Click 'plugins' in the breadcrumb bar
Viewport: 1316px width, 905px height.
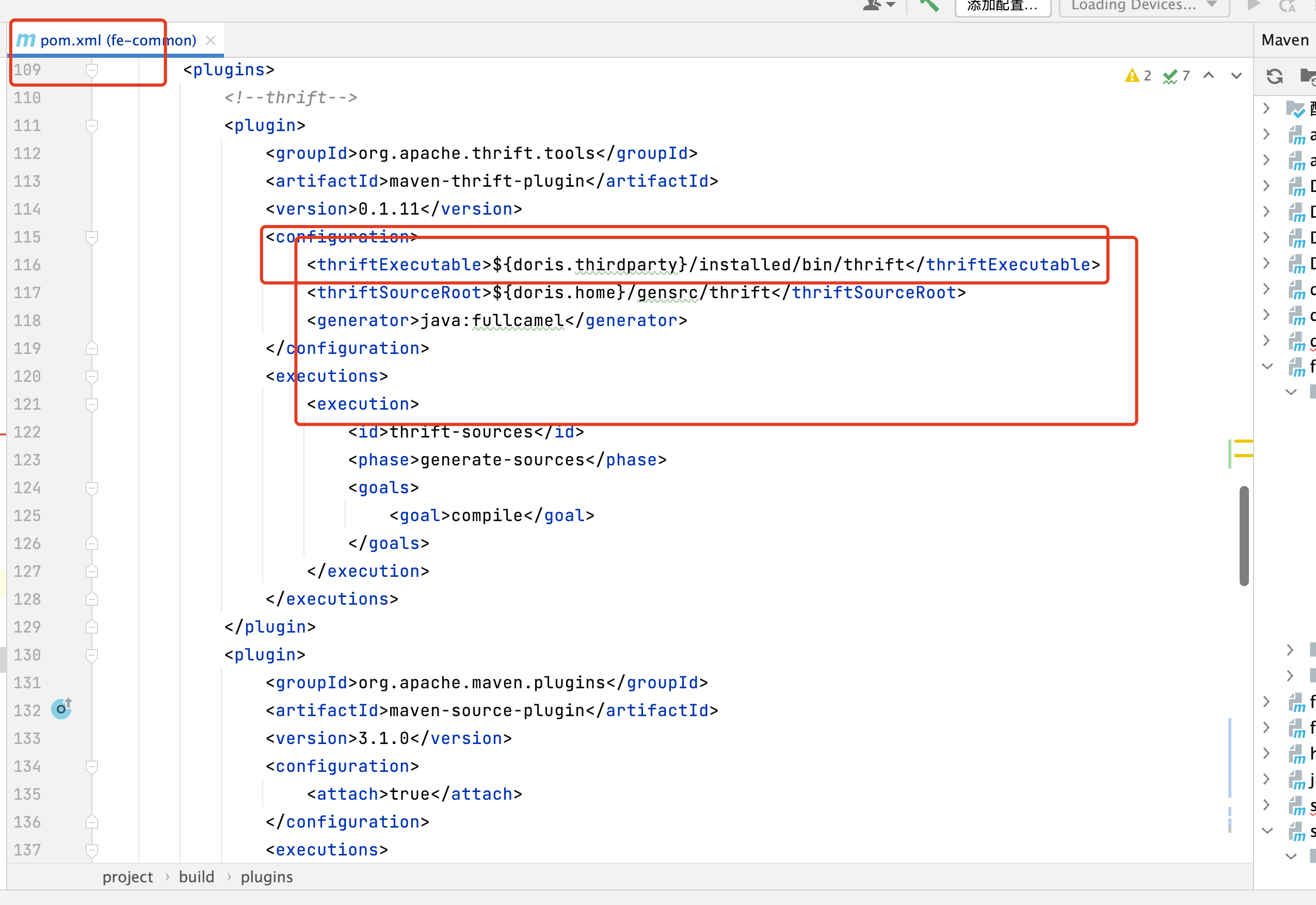pos(266,877)
